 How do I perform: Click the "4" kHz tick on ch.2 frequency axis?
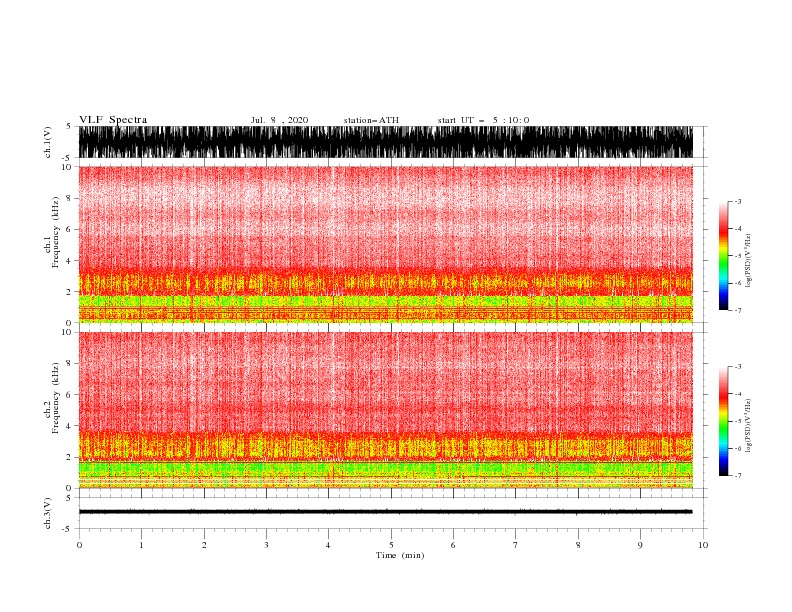(x=70, y=426)
